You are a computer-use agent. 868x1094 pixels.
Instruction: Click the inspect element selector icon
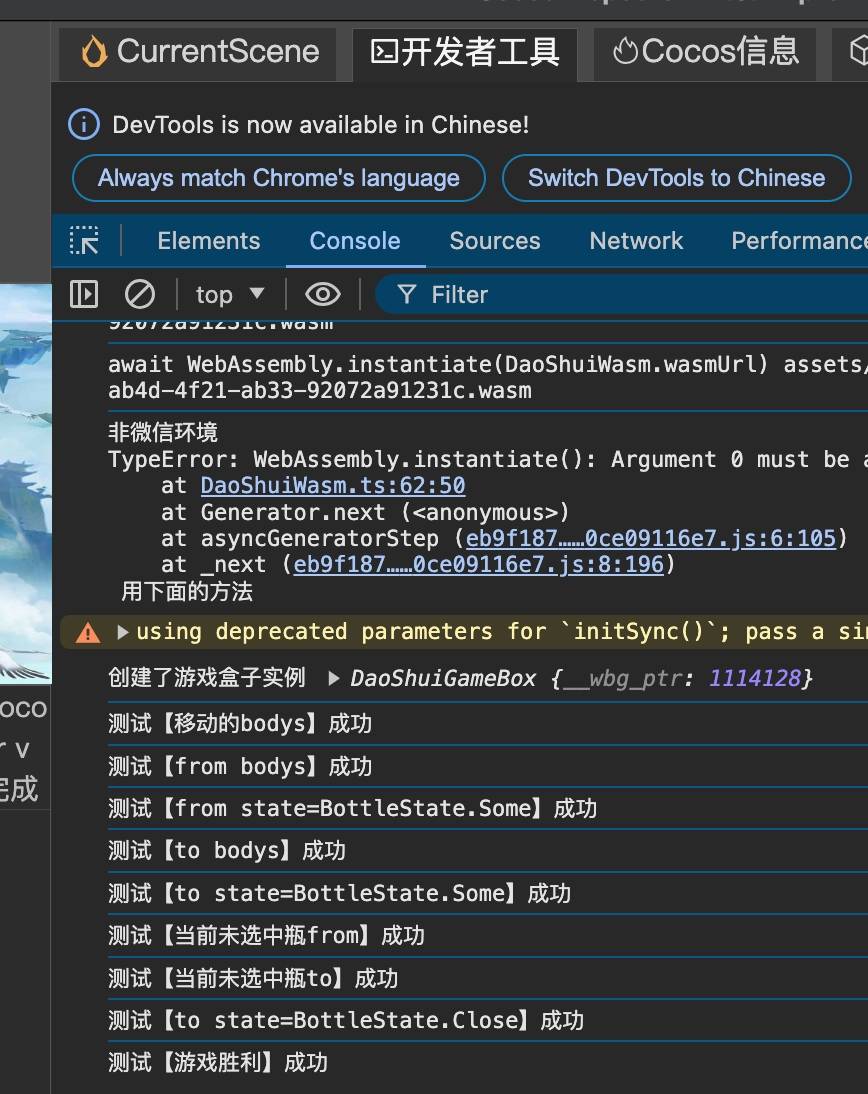(84, 241)
